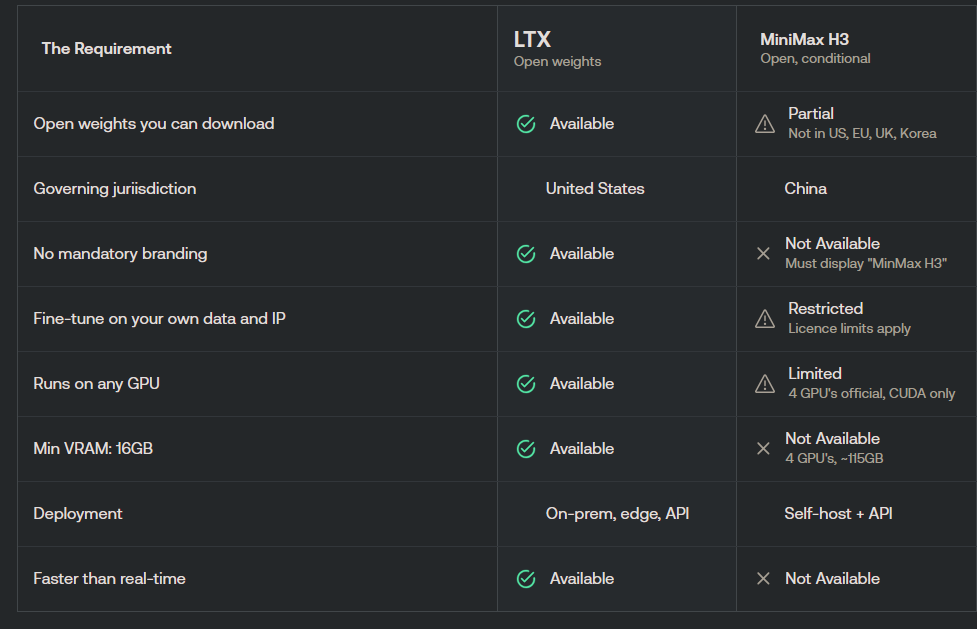This screenshot has width=977, height=629.
Task: Click the green checkmark in No mandatory branding row
Action: click(526, 254)
